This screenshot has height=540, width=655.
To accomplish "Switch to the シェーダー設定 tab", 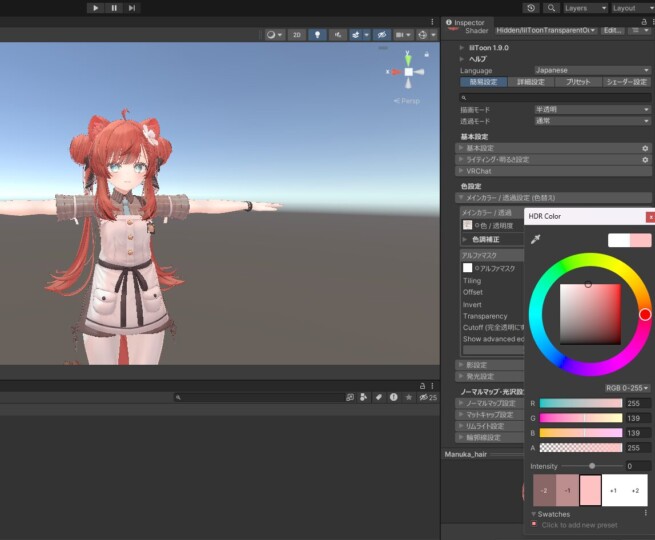I will click(x=627, y=82).
